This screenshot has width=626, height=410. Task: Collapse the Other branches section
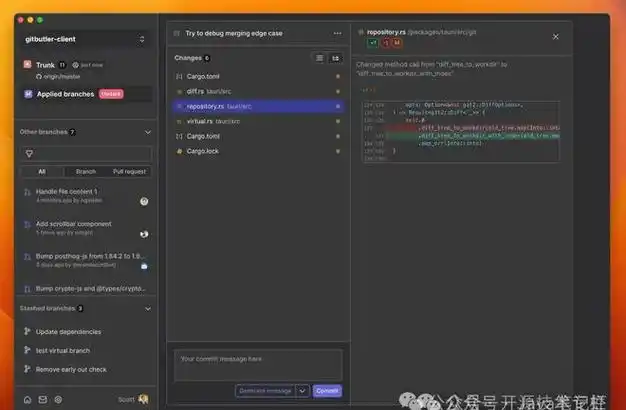pyautogui.click(x=148, y=131)
